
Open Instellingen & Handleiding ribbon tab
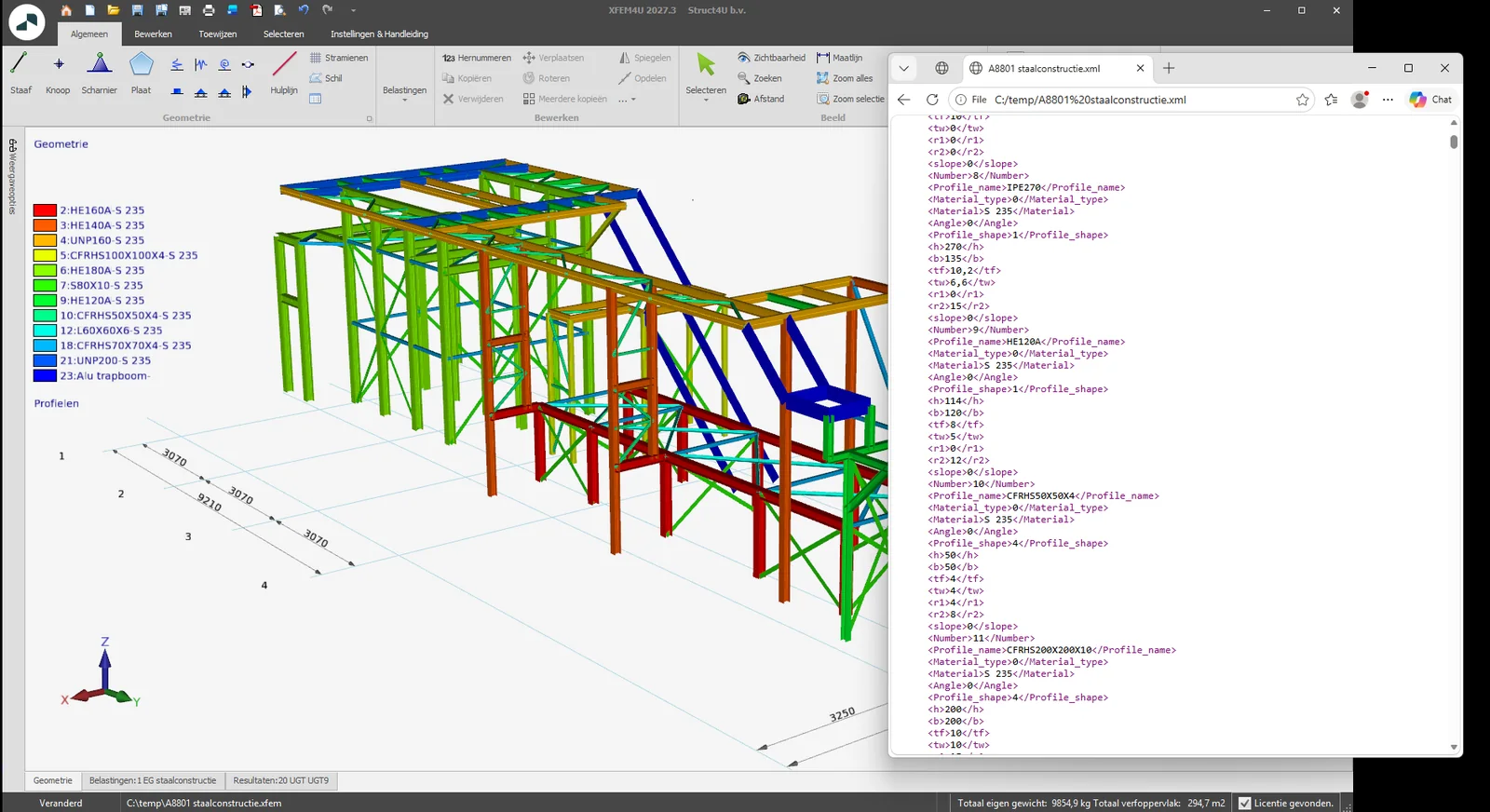coord(379,34)
